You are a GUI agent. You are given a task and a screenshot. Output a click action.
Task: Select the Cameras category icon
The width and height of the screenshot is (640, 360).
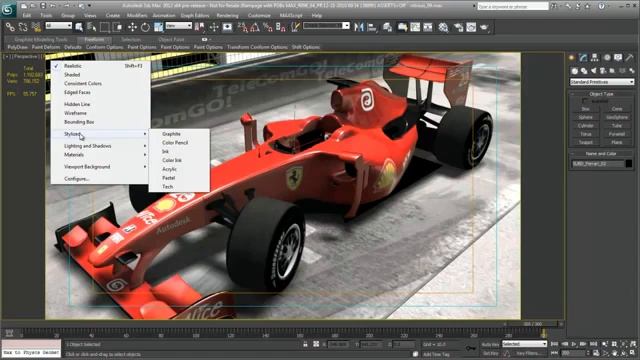tap(603, 71)
